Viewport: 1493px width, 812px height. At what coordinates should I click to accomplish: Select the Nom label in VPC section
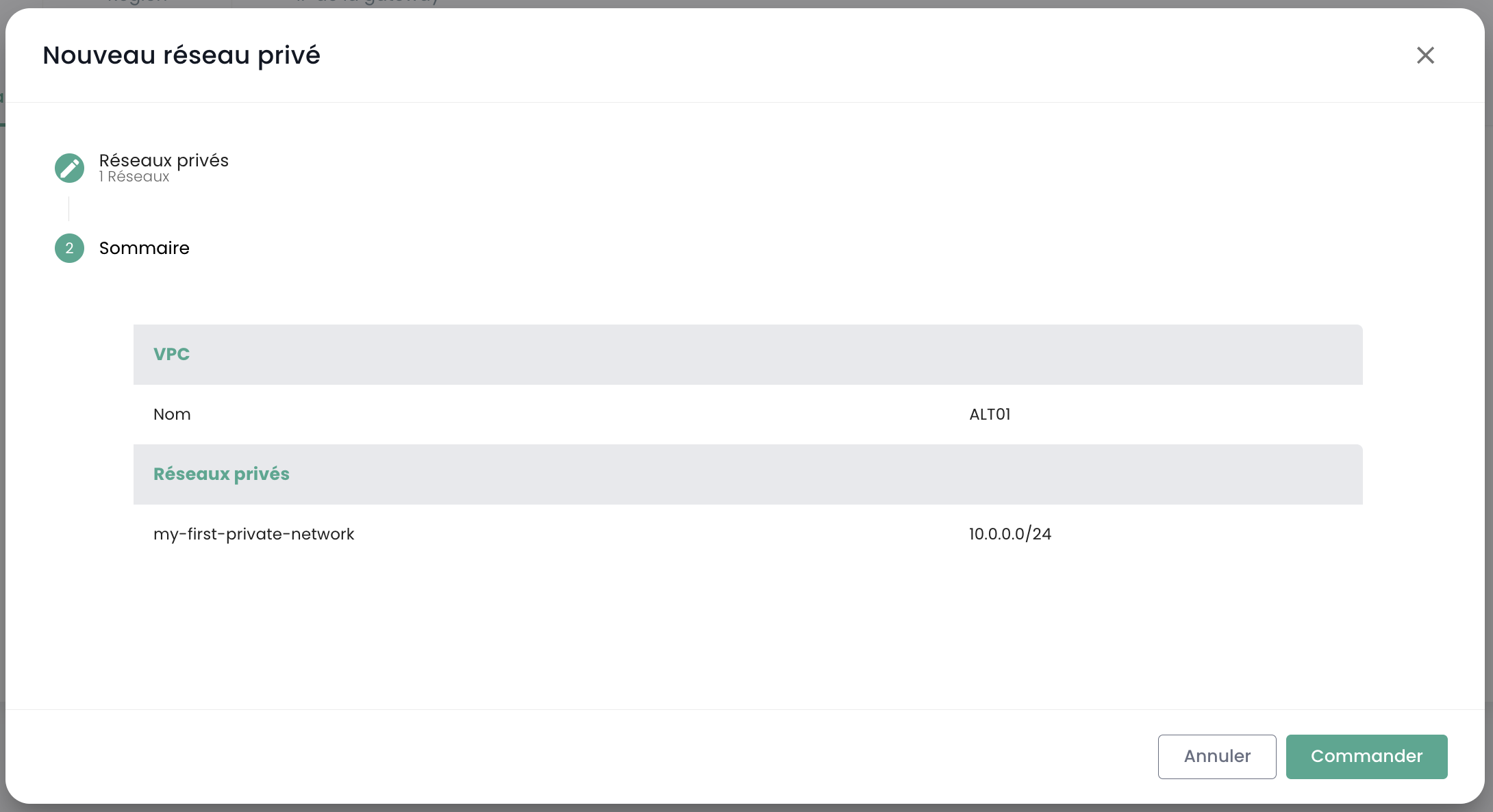(x=172, y=414)
